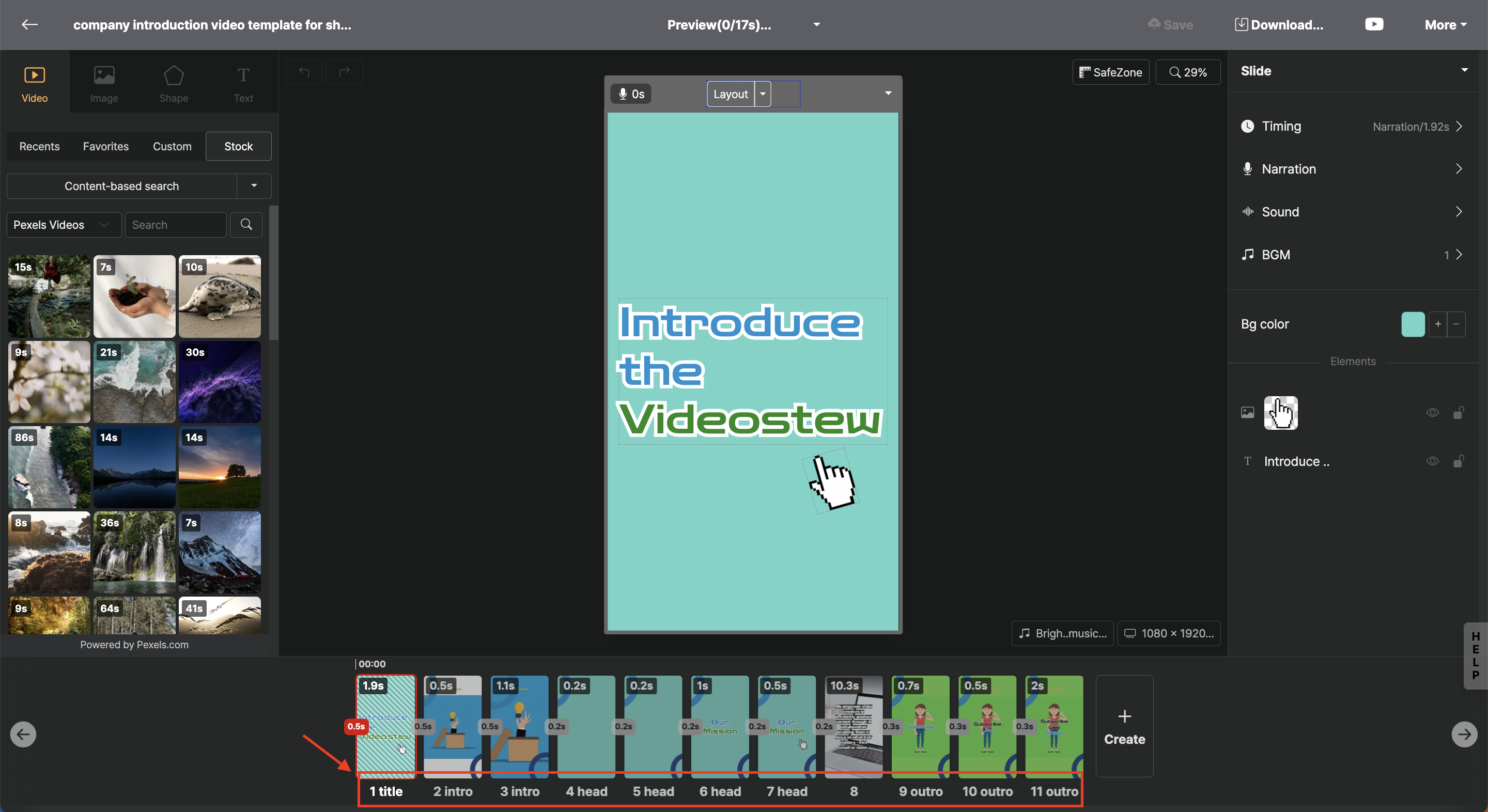Go back with the top-left arrow
Screen dimensions: 1488x812
click(29, 24)
